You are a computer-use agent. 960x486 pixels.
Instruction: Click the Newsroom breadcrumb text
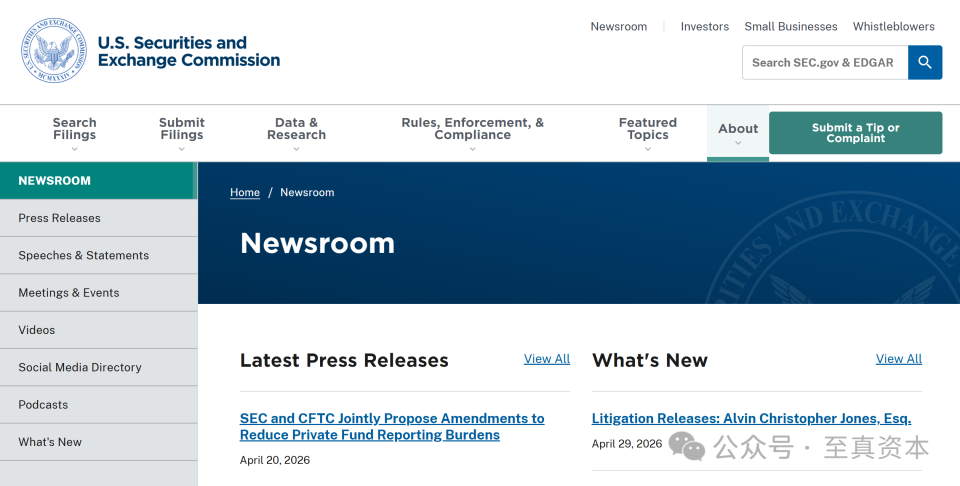pos(307,192)
